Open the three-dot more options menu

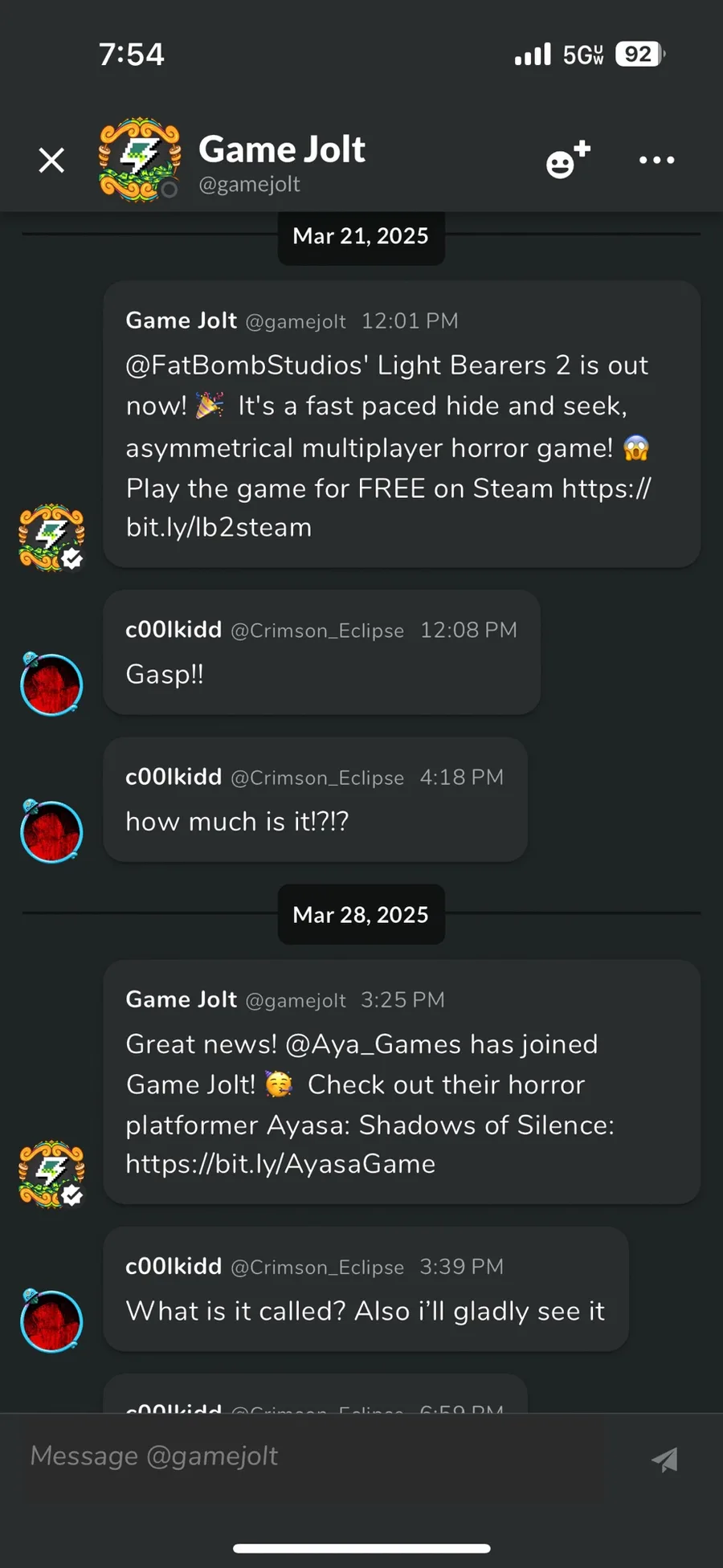[x=656, y=160]
